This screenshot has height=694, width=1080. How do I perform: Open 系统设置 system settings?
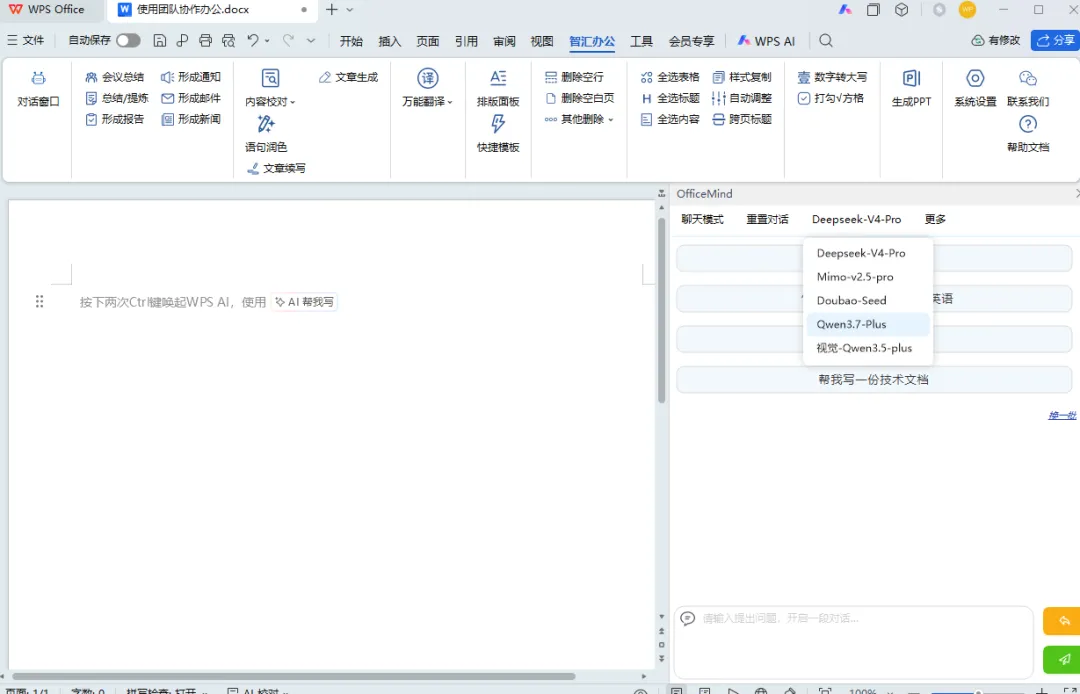(975, 89)
